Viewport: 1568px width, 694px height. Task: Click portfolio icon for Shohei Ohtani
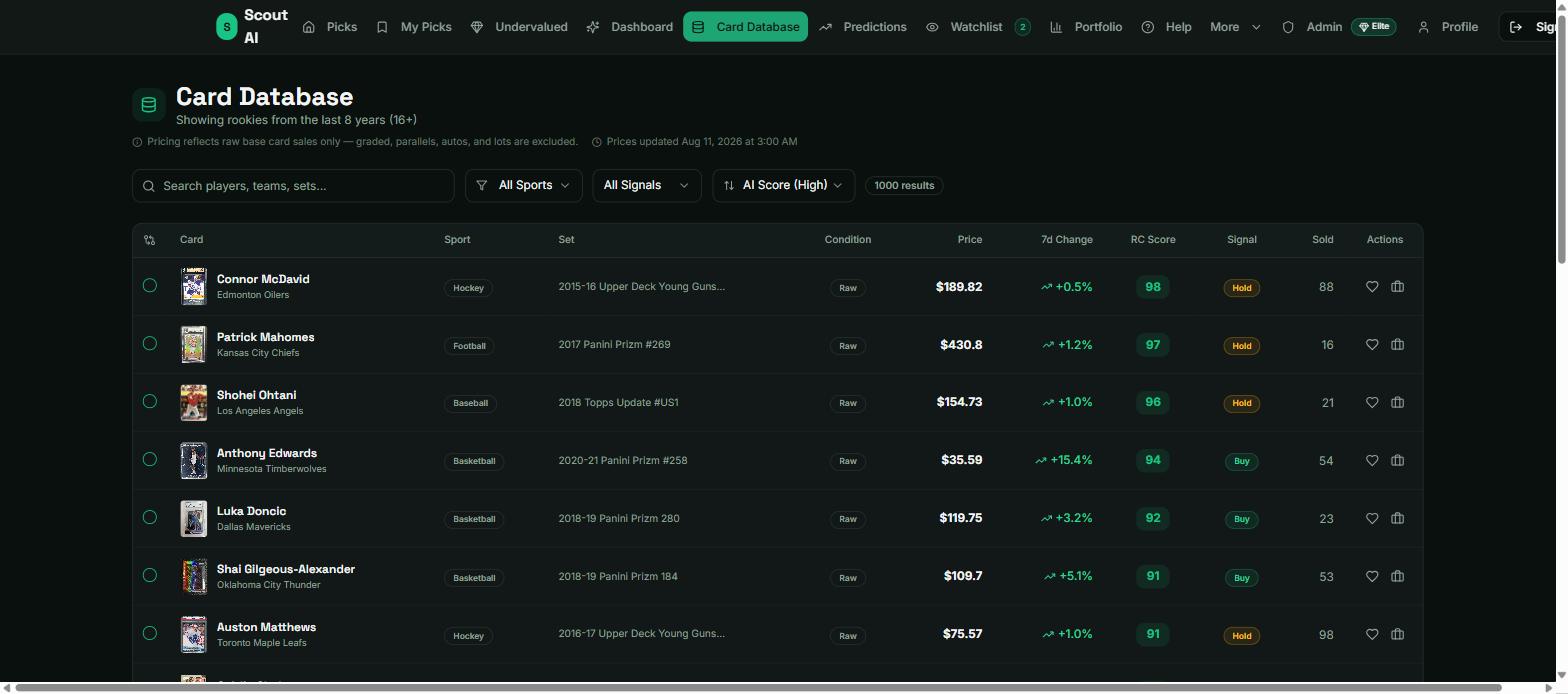coord(1398,403)
